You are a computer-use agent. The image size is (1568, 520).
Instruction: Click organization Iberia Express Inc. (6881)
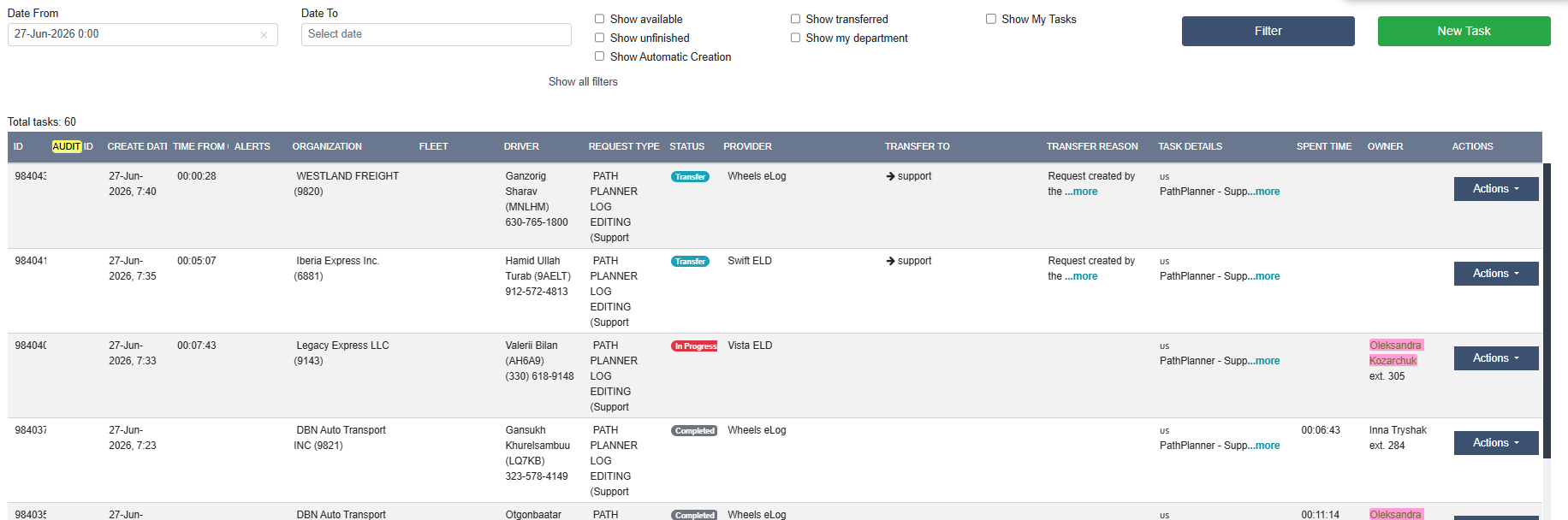click(336, 269)
